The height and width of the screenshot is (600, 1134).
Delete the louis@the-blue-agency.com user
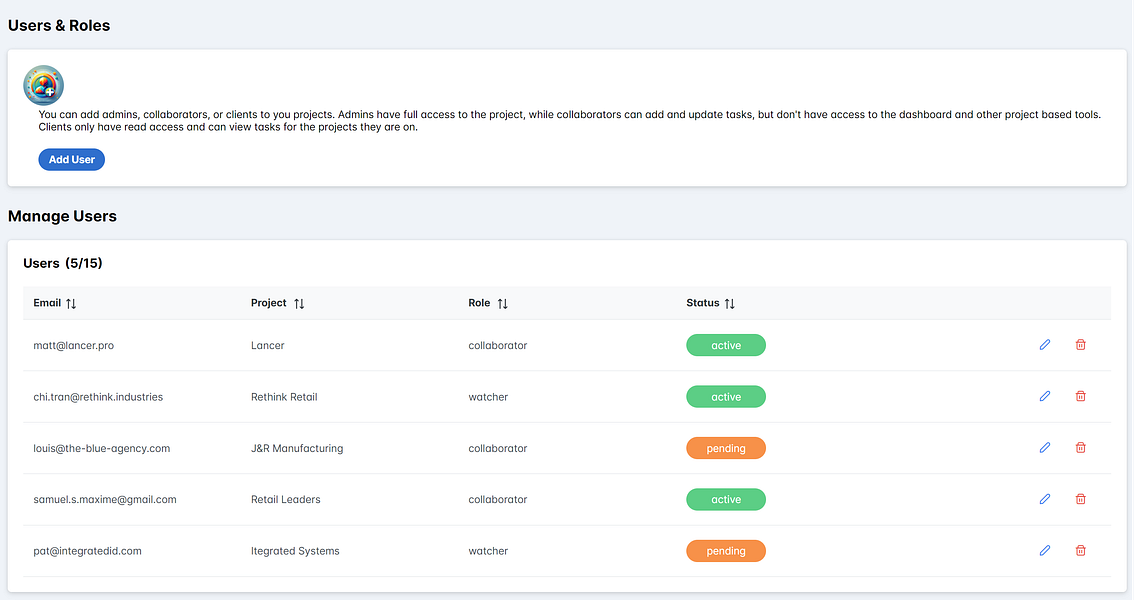click(x=1080, y=448)
